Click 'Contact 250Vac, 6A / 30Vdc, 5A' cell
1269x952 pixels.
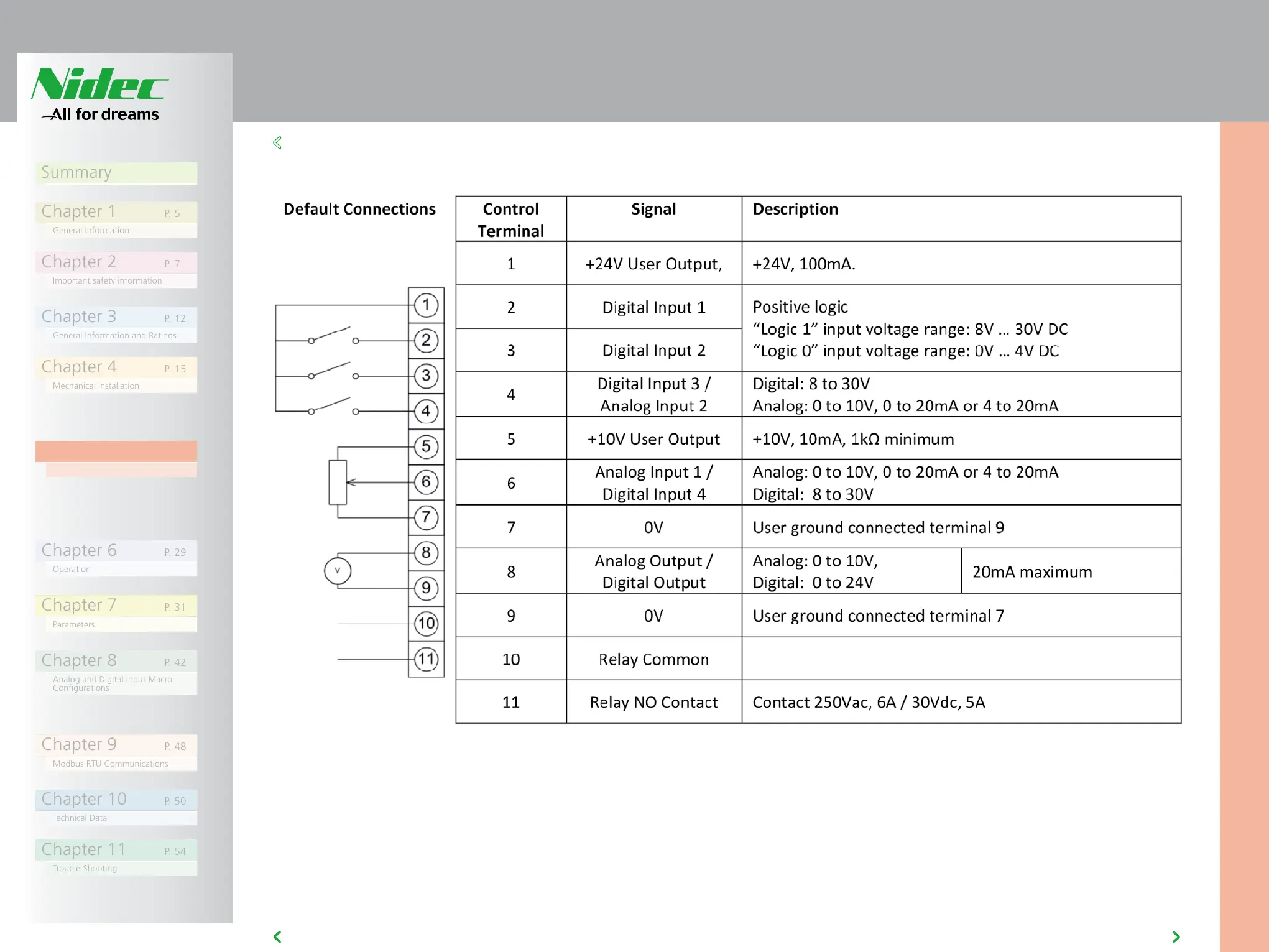961,702
